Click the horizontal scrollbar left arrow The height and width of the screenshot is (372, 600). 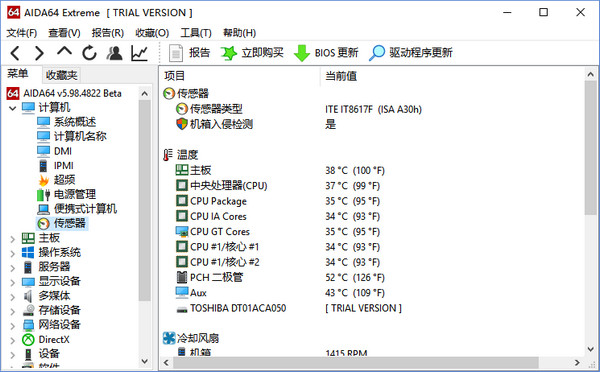(166, 362)
